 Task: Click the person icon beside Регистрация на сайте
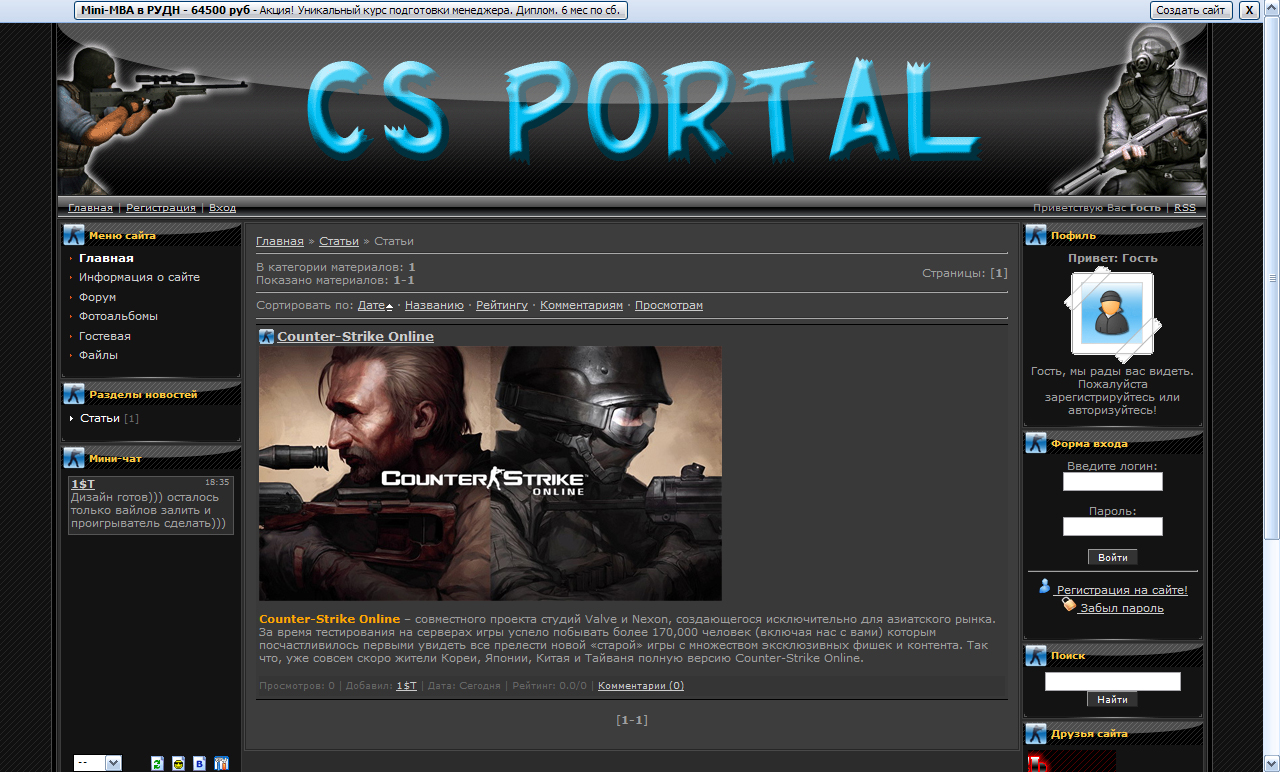click(x=1045, y=587)
